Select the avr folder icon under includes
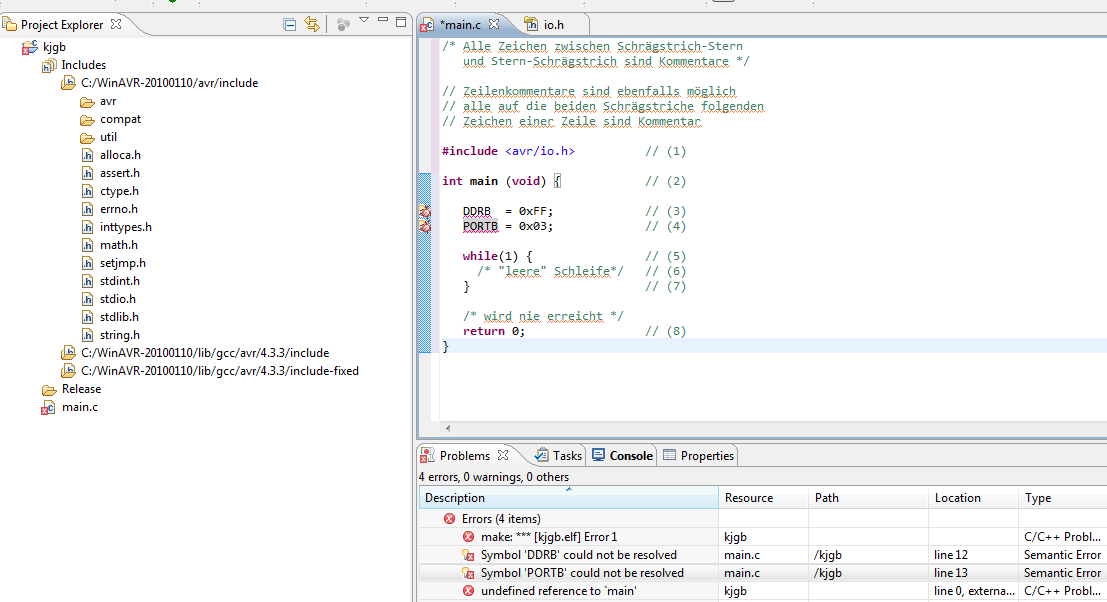This screenshot has height=602, width=1107. point(88,101)
